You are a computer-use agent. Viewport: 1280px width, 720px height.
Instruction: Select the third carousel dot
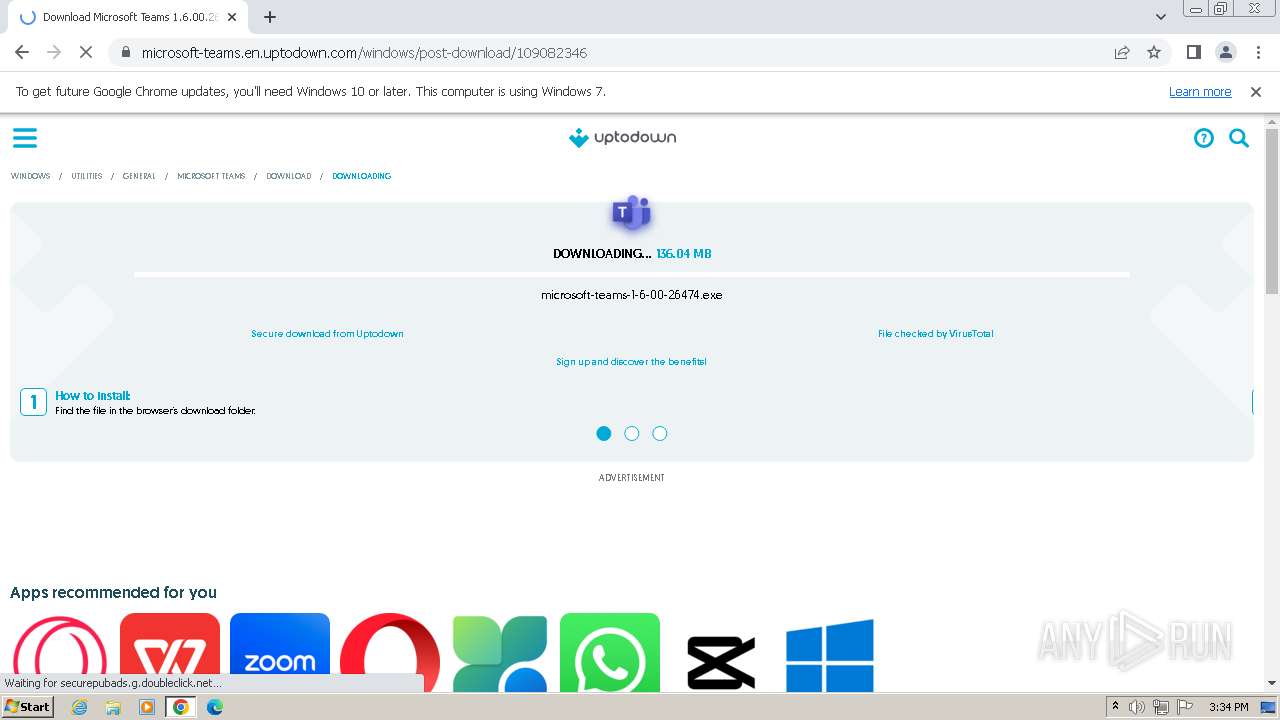(x=660, y=433)
